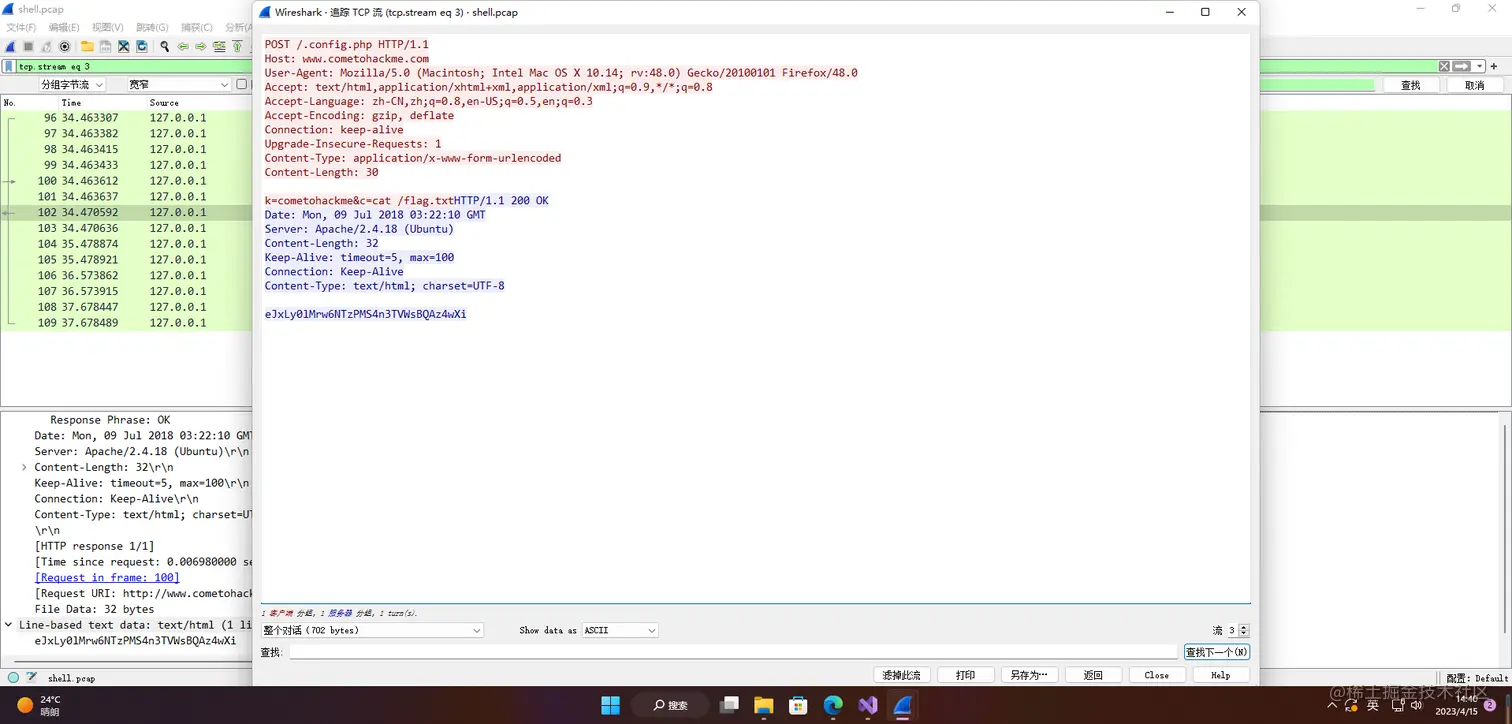
Task: Go back to previous packet arrow
Action: [183, 47]
